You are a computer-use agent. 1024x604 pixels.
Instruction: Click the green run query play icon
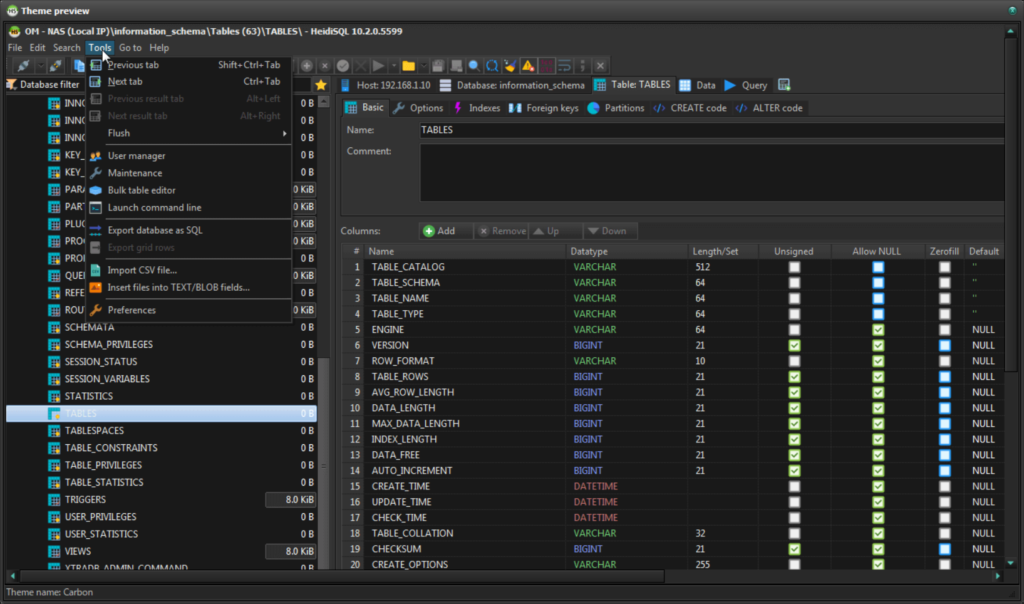[x=378, y=66]
